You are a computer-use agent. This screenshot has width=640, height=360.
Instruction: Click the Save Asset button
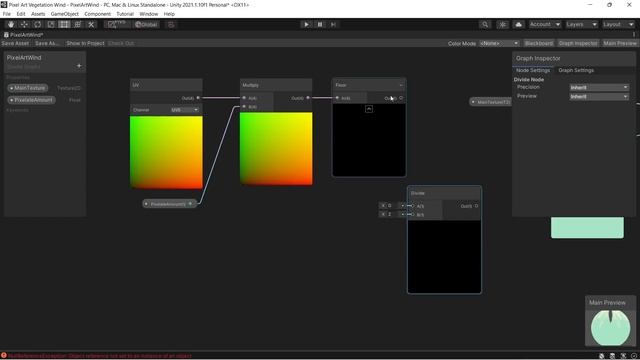[15, 43]
